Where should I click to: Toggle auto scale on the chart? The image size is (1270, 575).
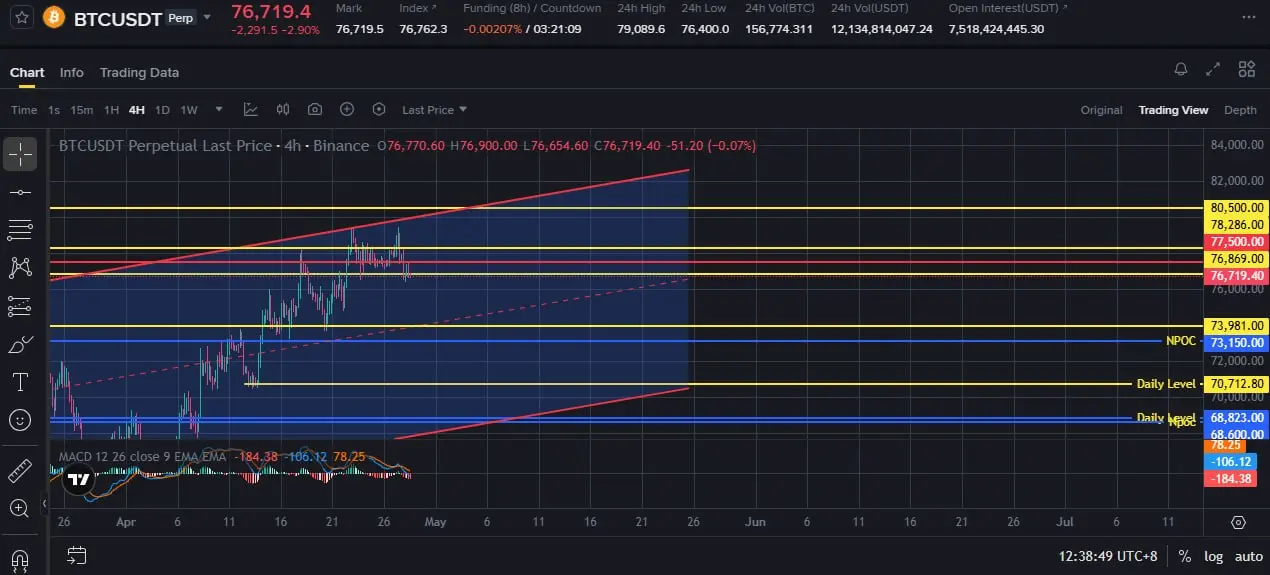click(x=1248, y=556)
